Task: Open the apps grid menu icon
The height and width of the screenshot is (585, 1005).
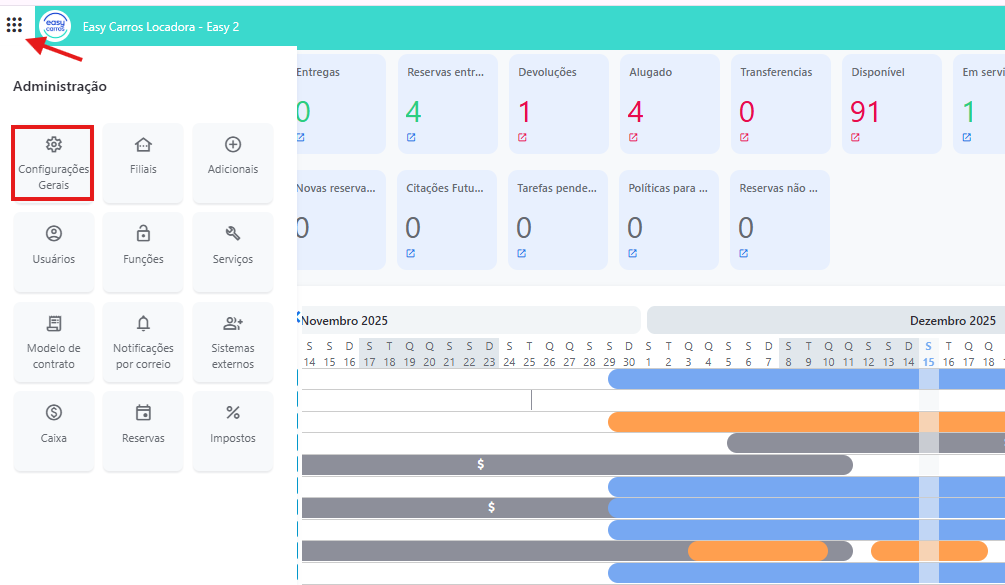Action: 14,25
